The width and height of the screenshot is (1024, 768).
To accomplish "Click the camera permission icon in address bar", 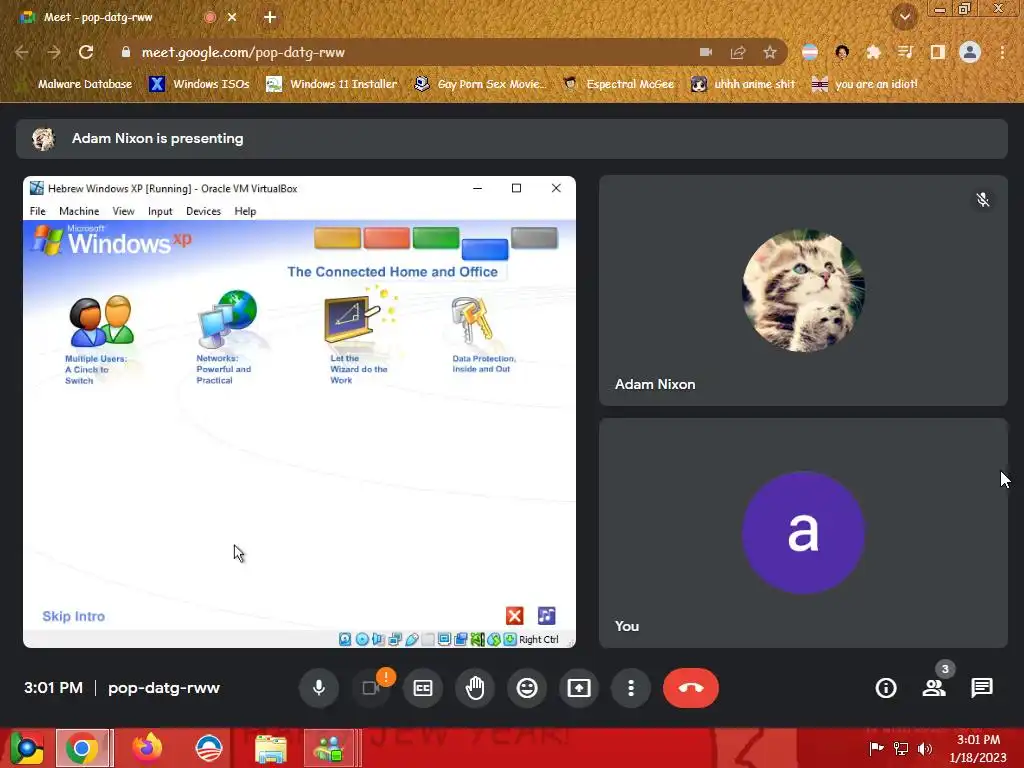I will (x=705, y=52).
